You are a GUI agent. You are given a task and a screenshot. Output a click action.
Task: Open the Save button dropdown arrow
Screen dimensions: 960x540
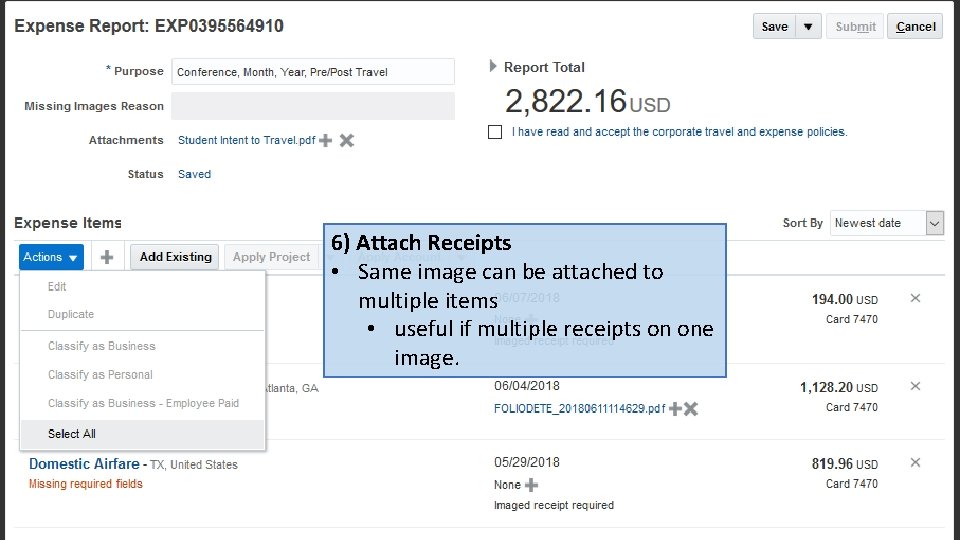(808, 26)
